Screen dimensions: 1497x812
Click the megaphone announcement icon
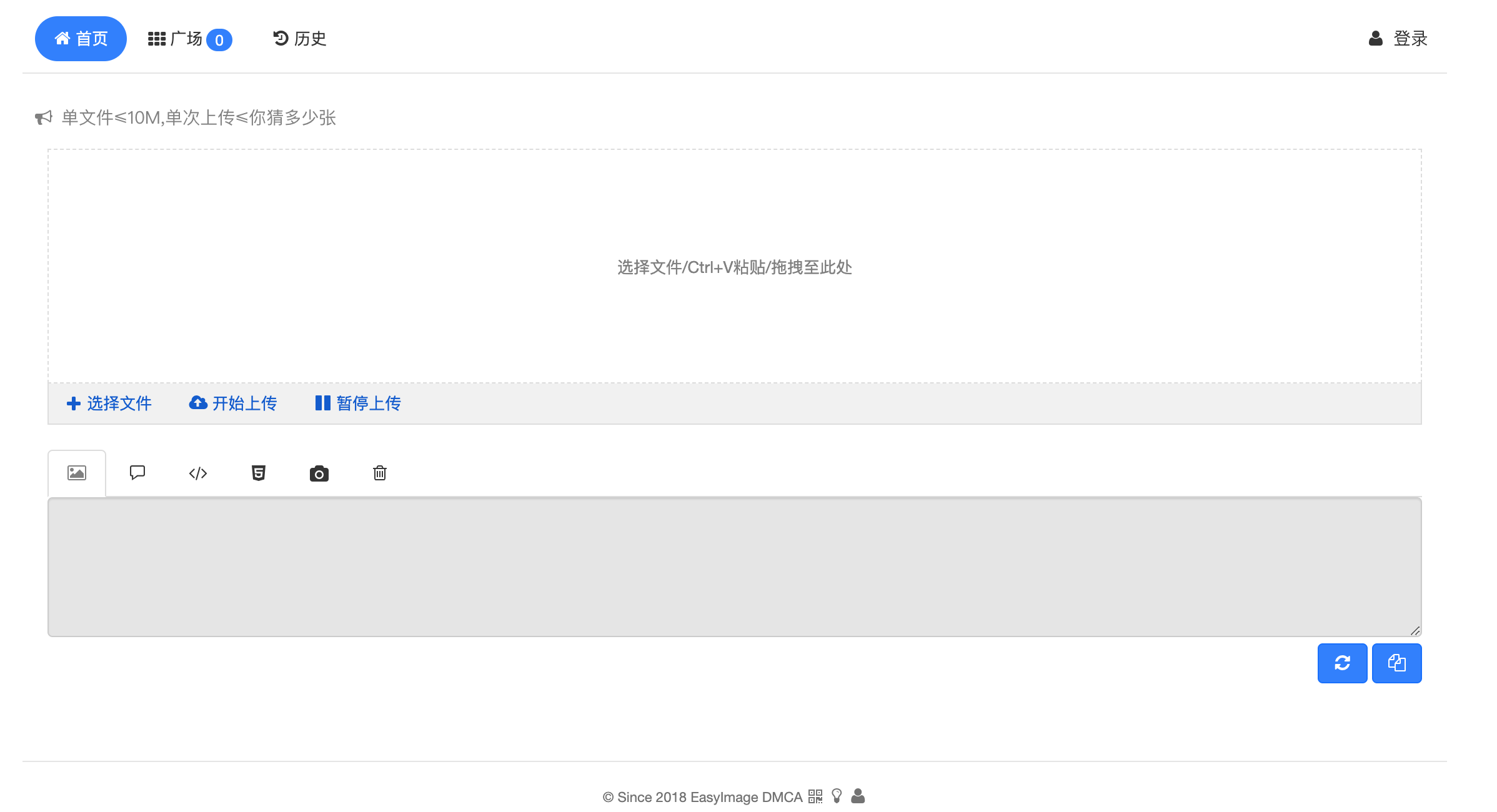click(x=42, y=117)
